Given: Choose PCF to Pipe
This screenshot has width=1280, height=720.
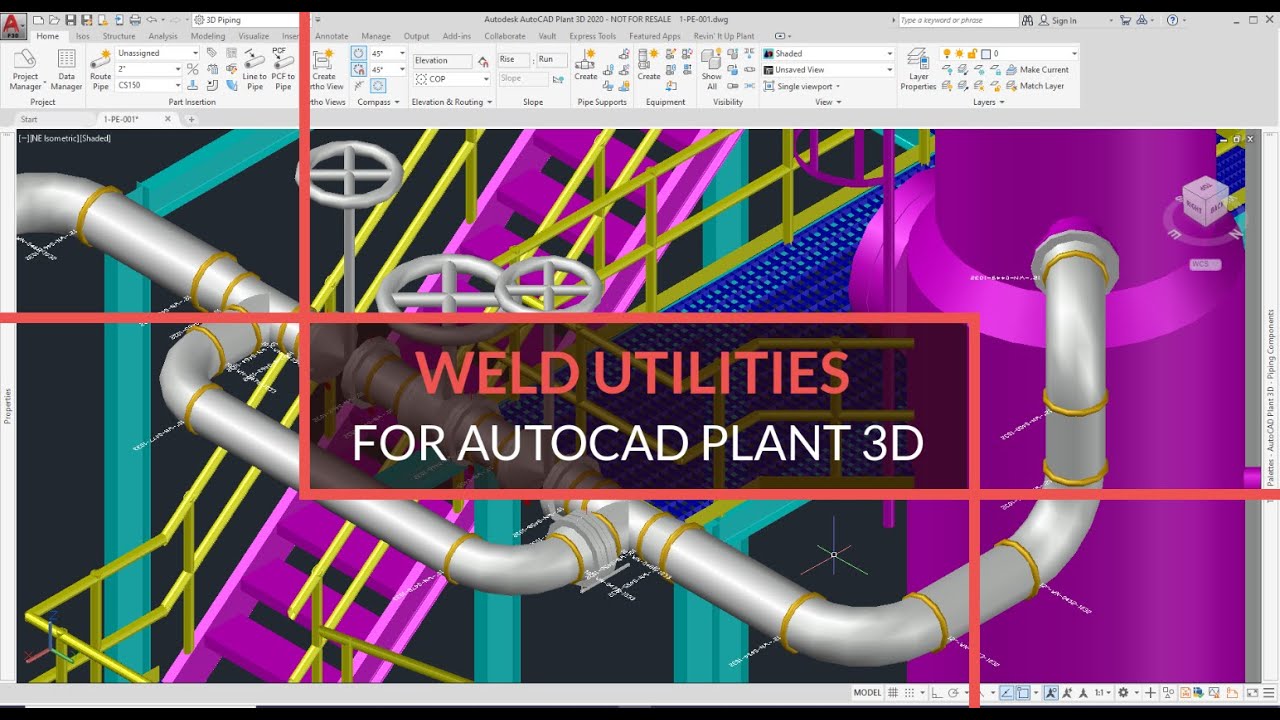Looking at the screenshot, I should click(283, 70).
